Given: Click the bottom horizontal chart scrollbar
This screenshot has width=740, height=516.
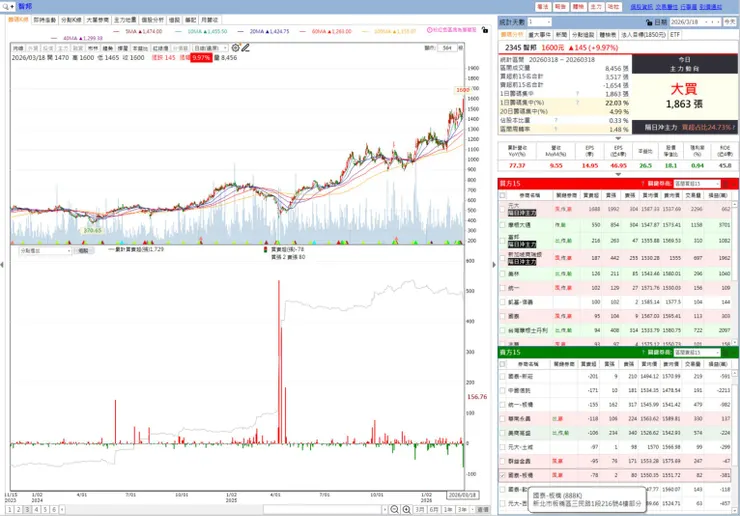Looking at the screenshot, I should (322, 509).
